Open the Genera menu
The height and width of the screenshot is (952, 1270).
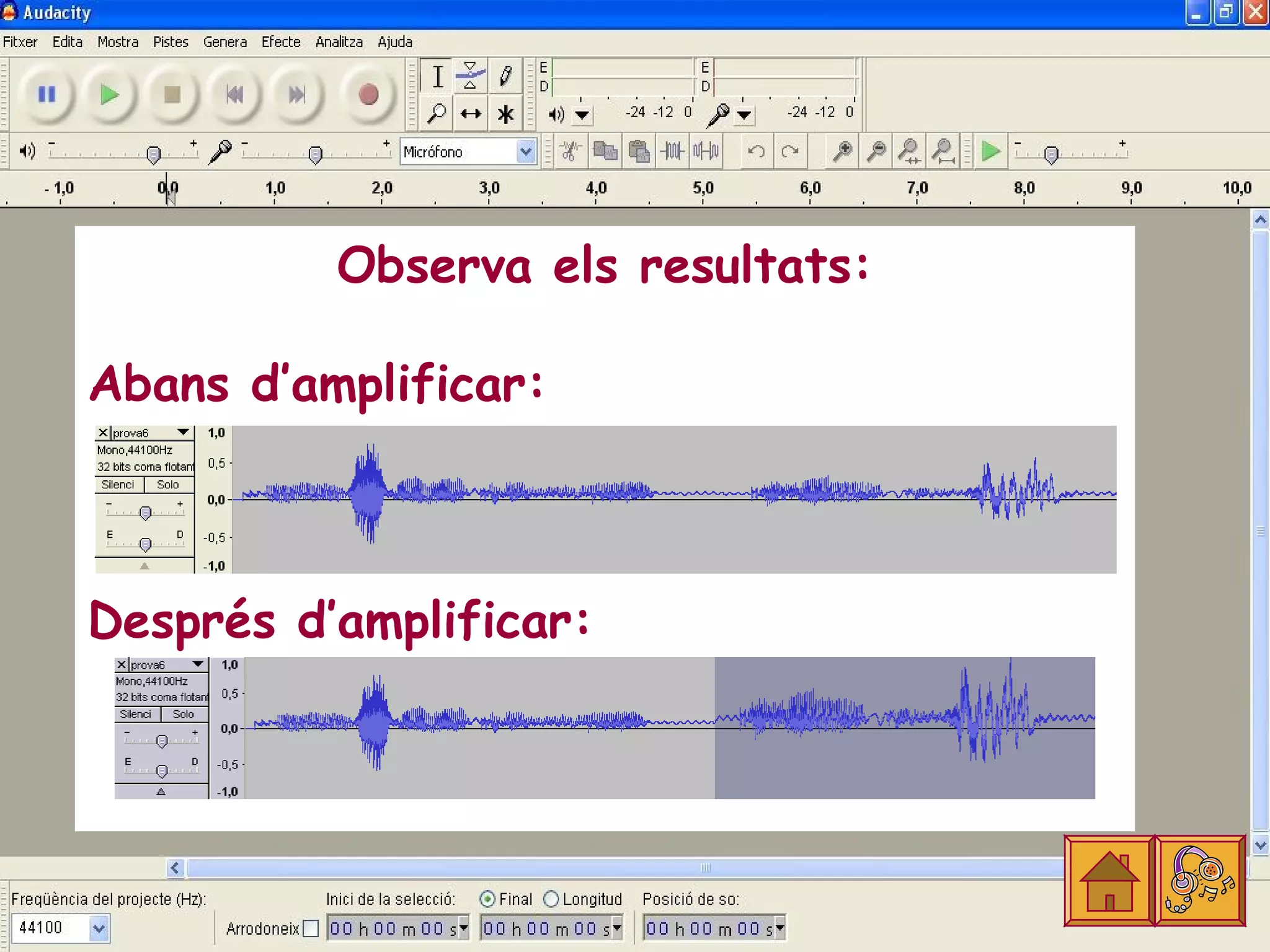coord(225,42)
